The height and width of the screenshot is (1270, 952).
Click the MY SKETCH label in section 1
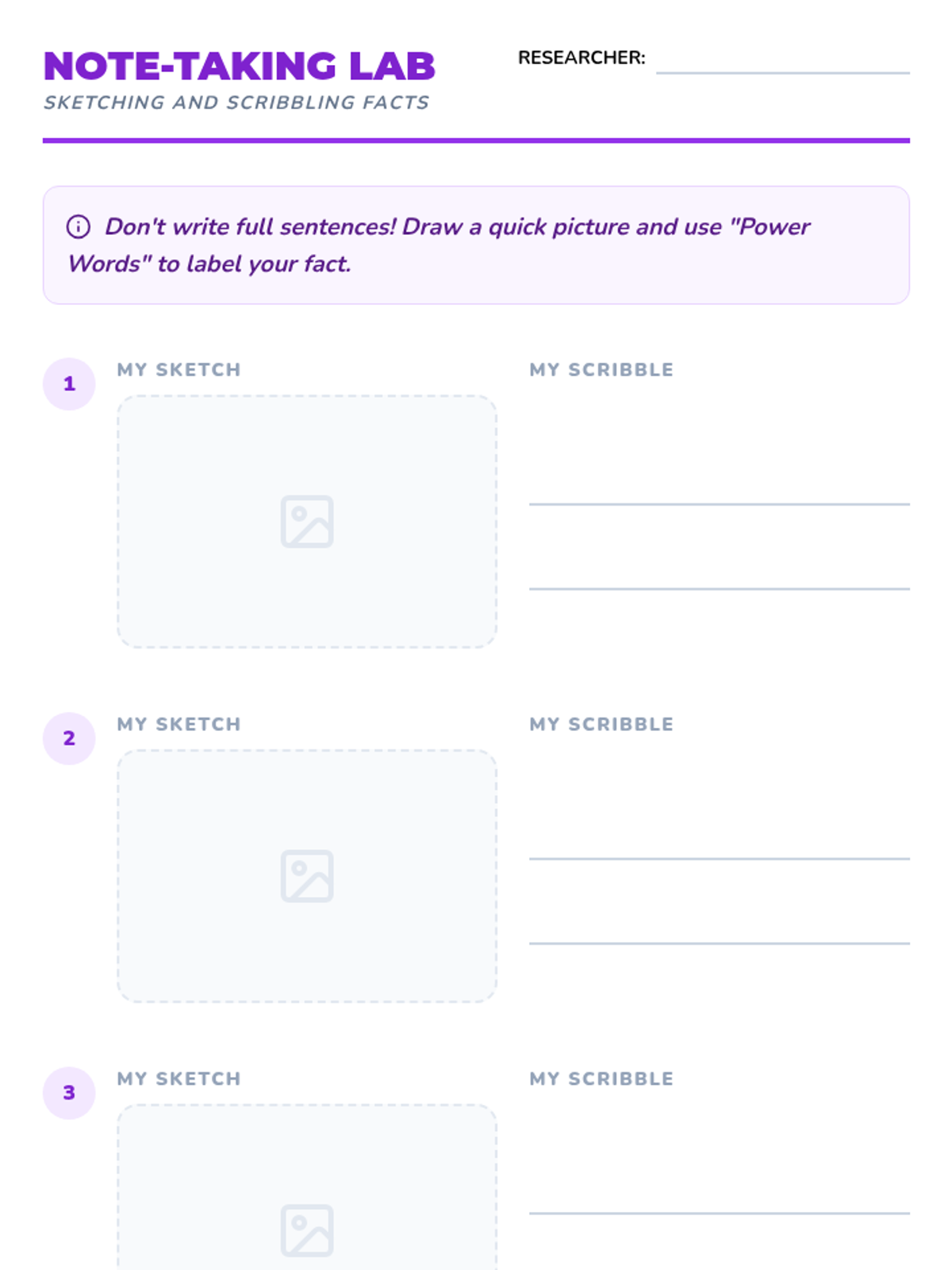tap(179, 370)
